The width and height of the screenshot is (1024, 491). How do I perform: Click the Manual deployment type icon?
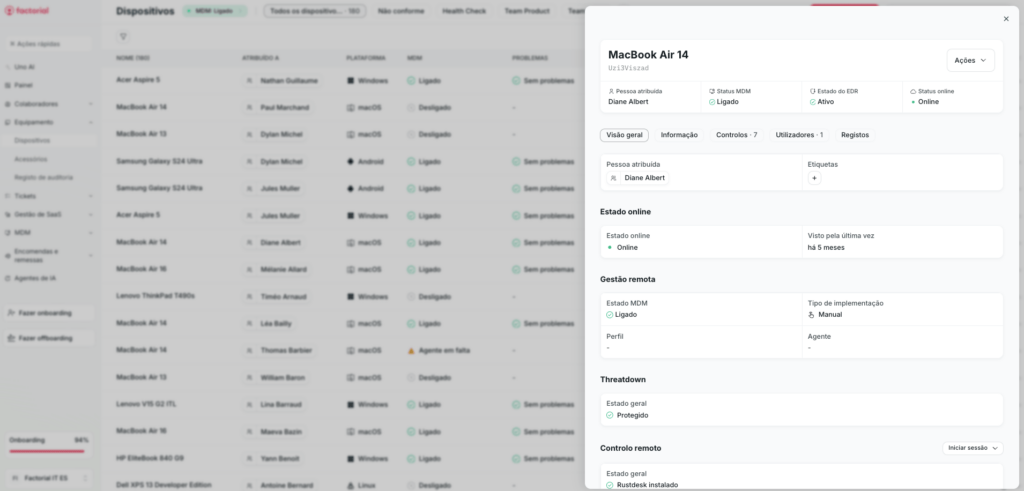(812, 314)
